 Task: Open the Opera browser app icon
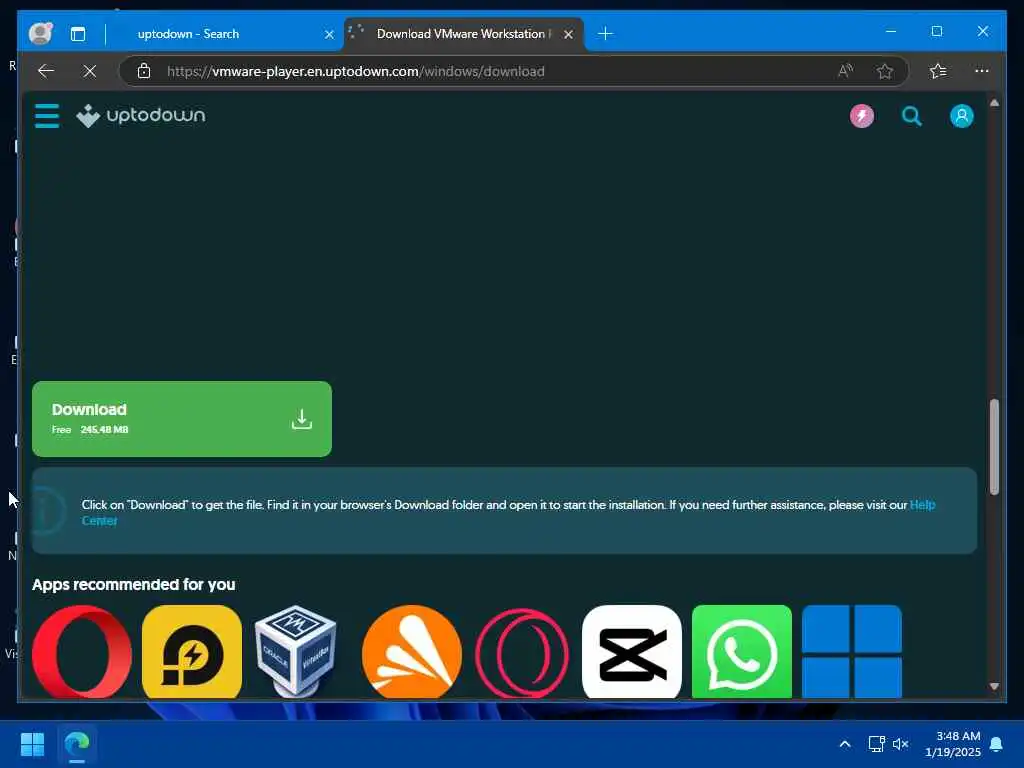(82, 652)
